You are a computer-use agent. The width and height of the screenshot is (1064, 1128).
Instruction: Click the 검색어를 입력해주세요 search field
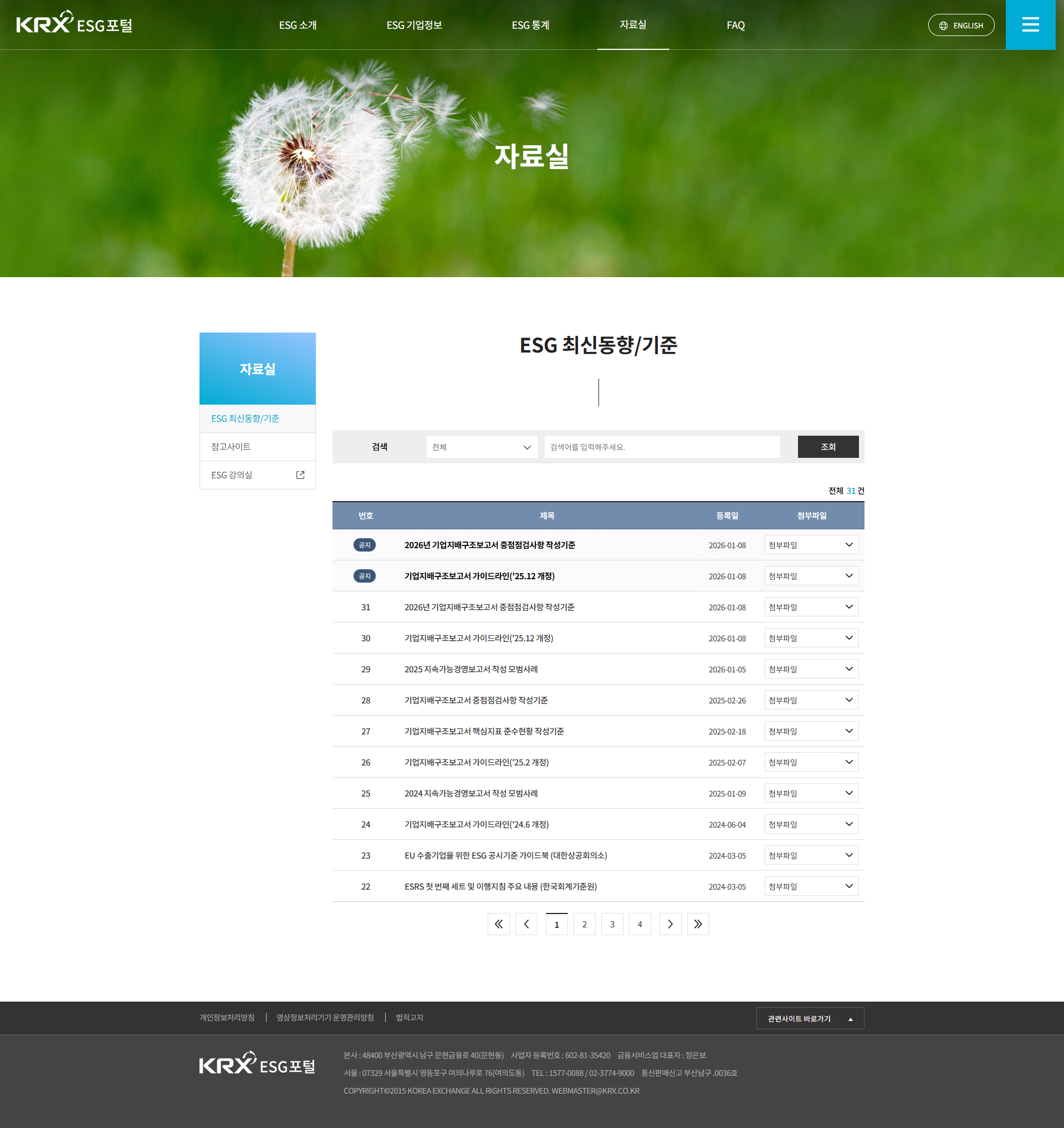[662, 447]
